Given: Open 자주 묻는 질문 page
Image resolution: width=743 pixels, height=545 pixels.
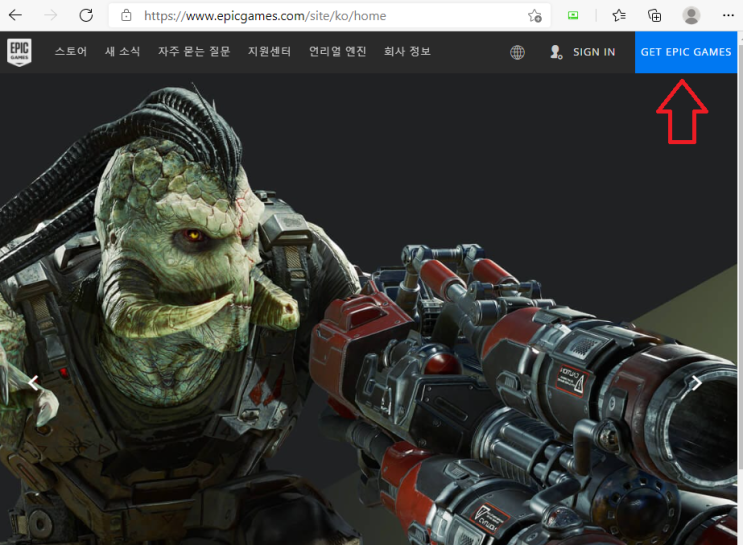Looking at the screenshot, I should pos(194,51).
